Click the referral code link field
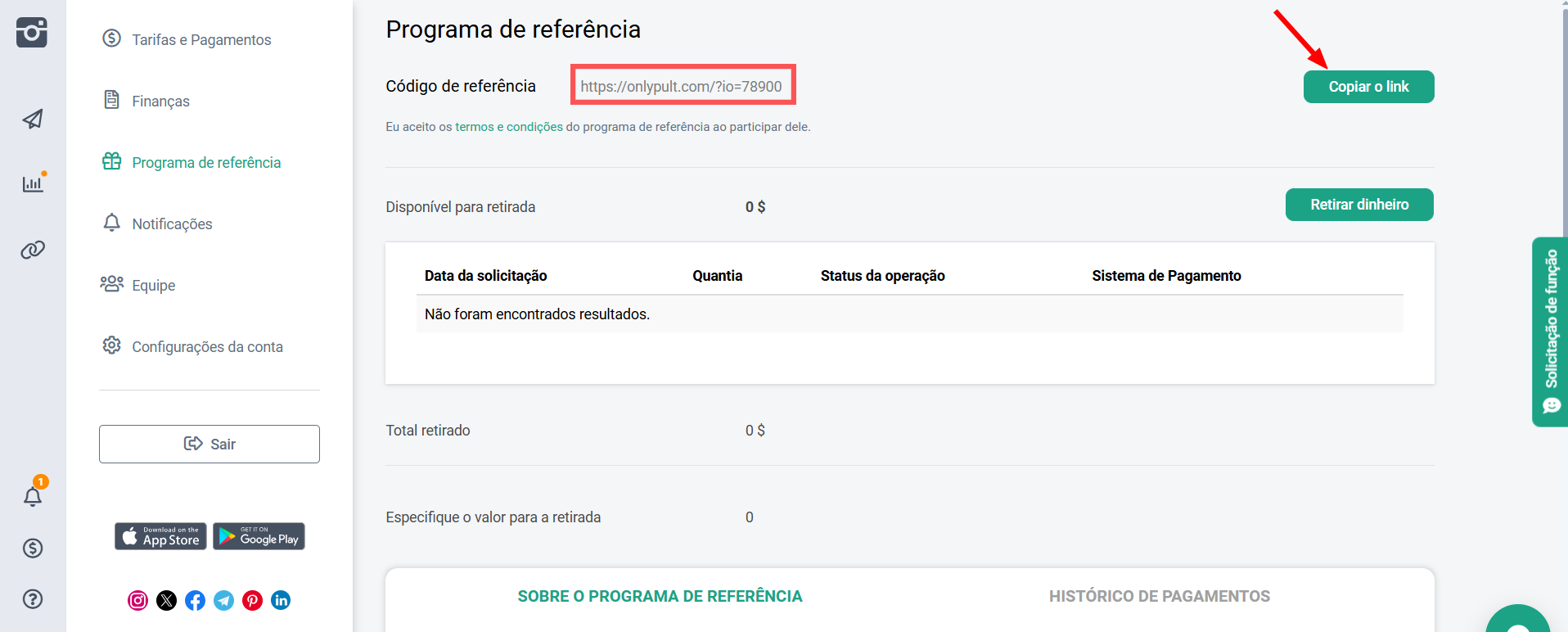The width and height of the screenshot is (1568, 632). (x=682, y=86)
